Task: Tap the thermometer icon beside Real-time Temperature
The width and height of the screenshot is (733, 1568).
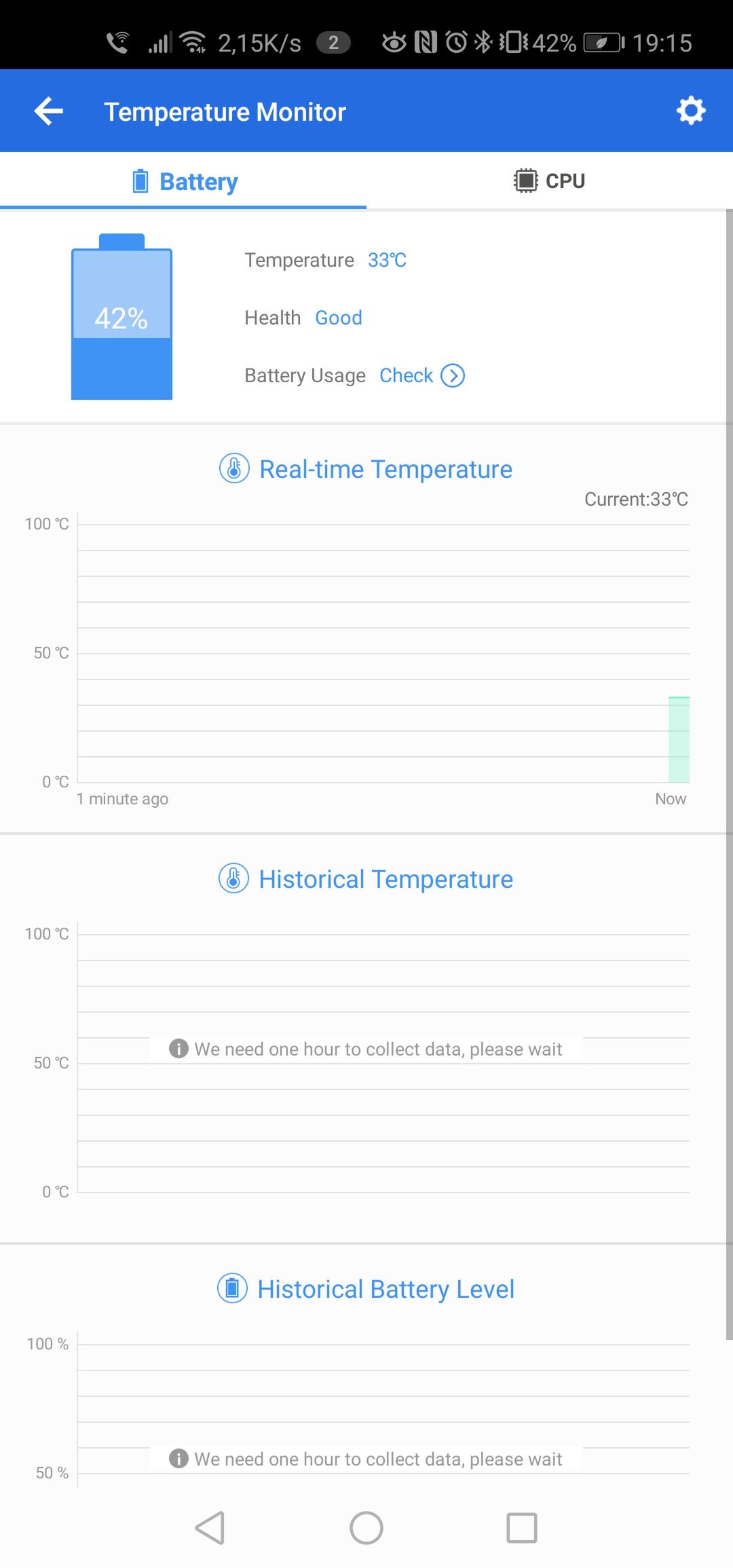Action: (x=234, y=468)
